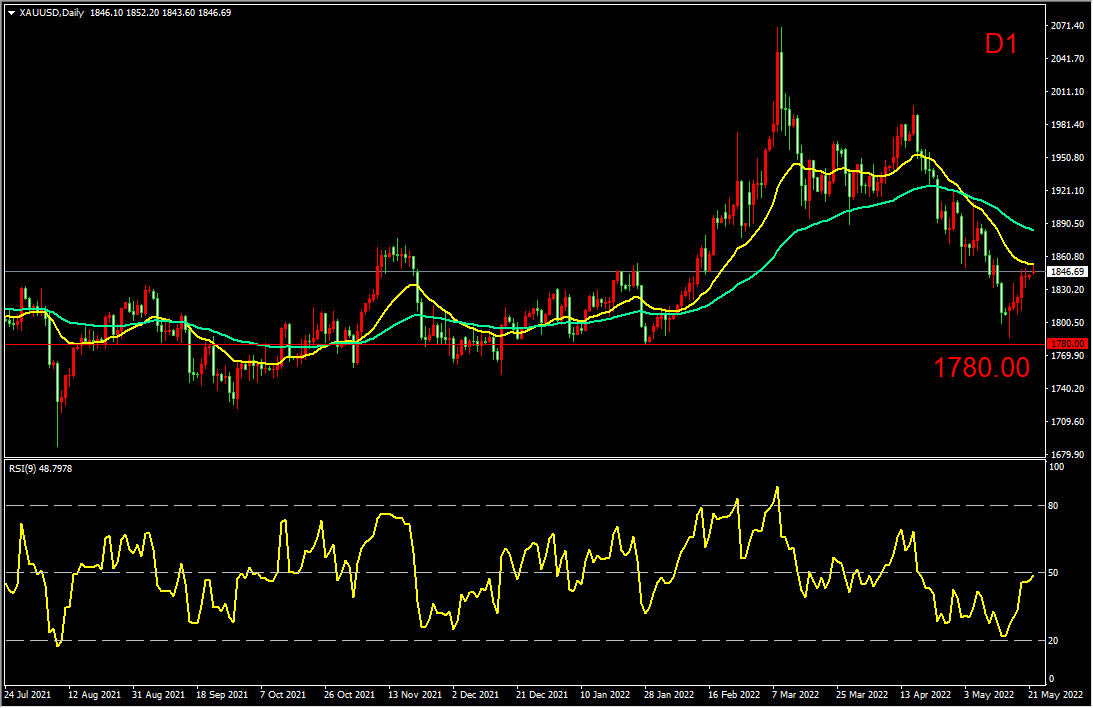
Task: Click the 21 May 2022 date marker
Action: pos(1055,695)
